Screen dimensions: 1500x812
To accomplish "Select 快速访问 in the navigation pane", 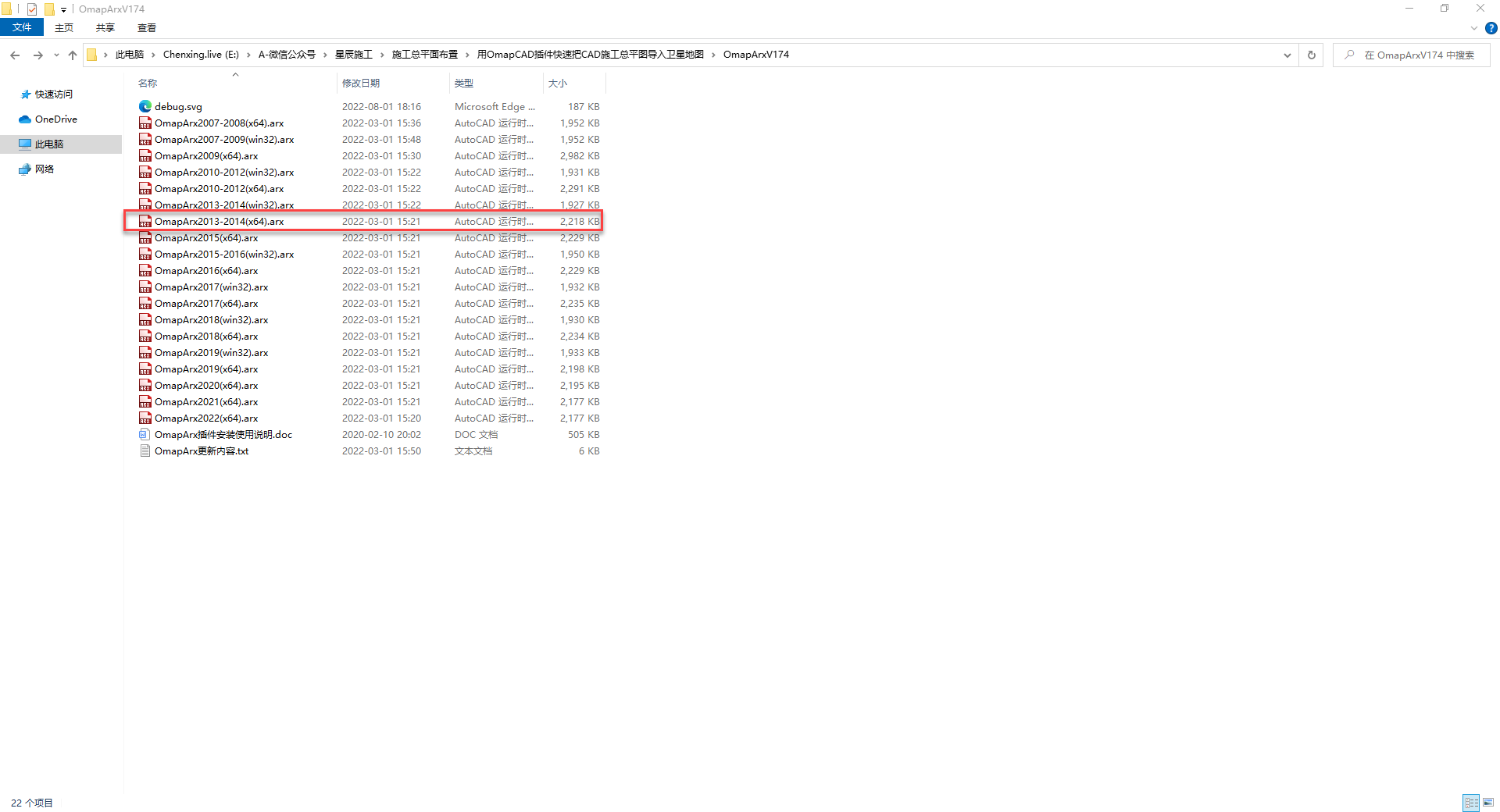I will [53, 94].
